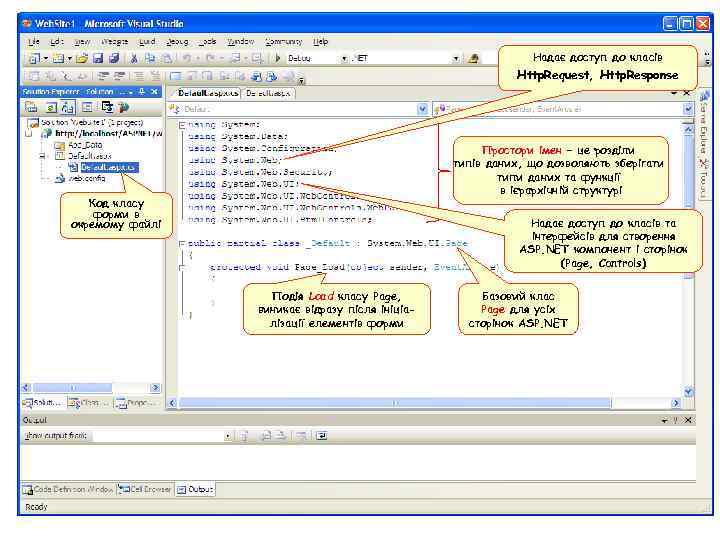Click the editor horizontal scrollbar thumb
The width and height of the screenshot is (720, 540).
pos(395,403)
